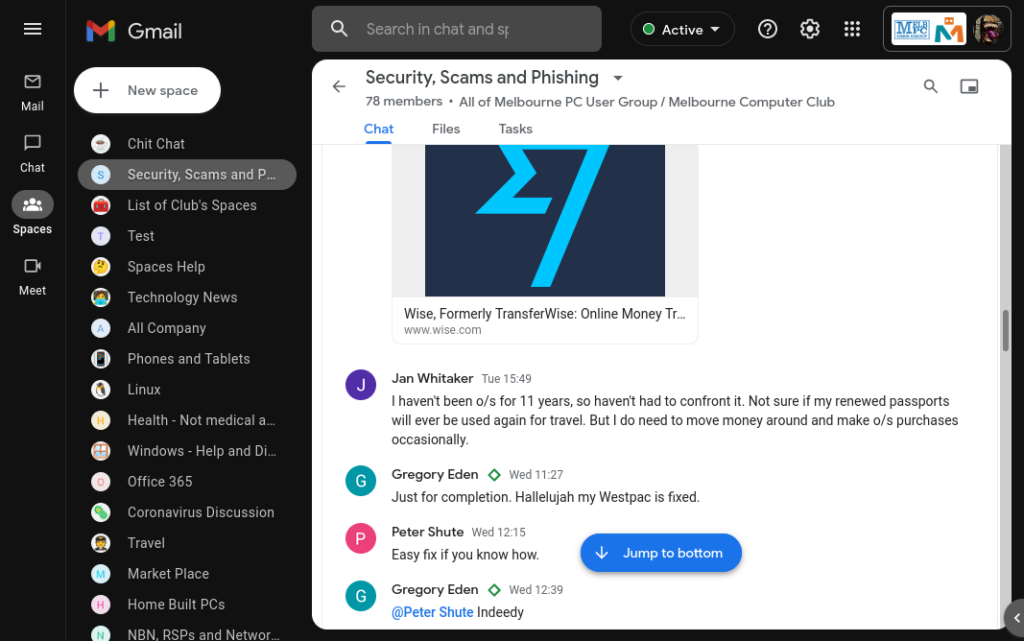Screen dimensions: 1024x641
Task: Open space in pop-out window icon
Action: [x=969, y=86]
